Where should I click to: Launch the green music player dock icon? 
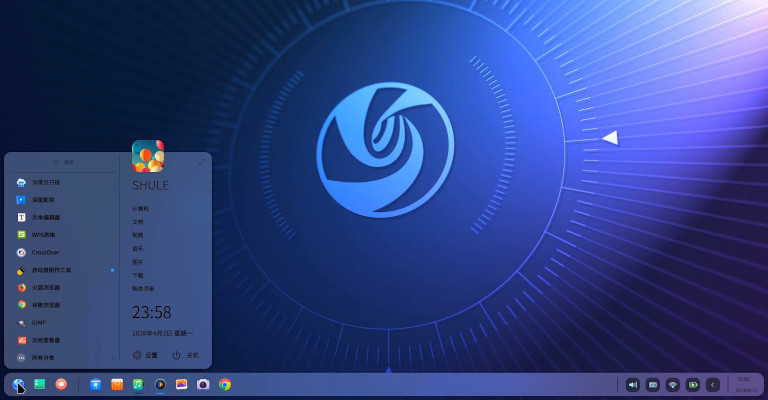point(138,384)
